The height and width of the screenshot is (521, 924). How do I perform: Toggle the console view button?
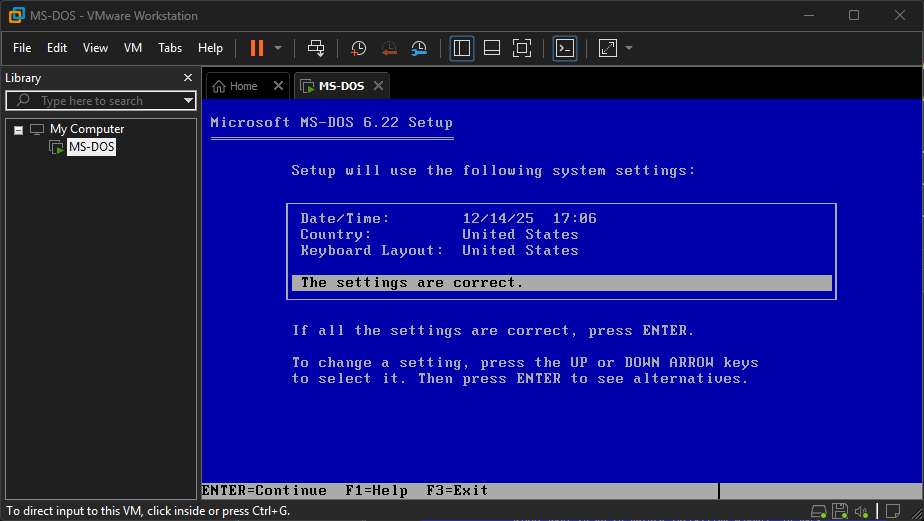coord(565,48)
